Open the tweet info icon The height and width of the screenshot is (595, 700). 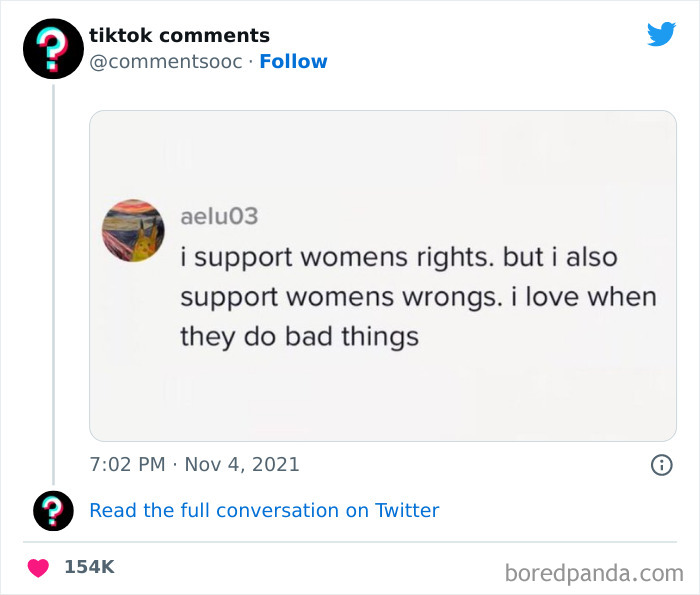click(661, 465)
